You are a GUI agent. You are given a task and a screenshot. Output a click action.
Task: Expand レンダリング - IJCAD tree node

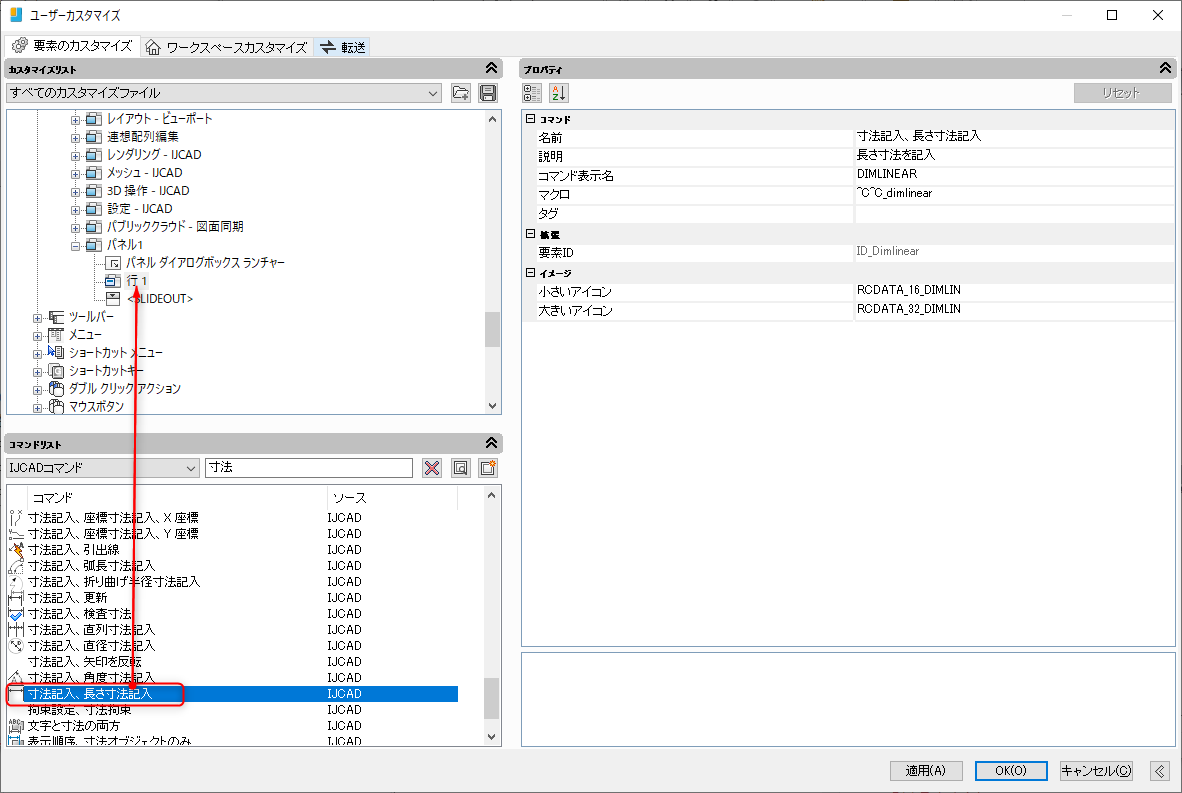tap(75, 156)
